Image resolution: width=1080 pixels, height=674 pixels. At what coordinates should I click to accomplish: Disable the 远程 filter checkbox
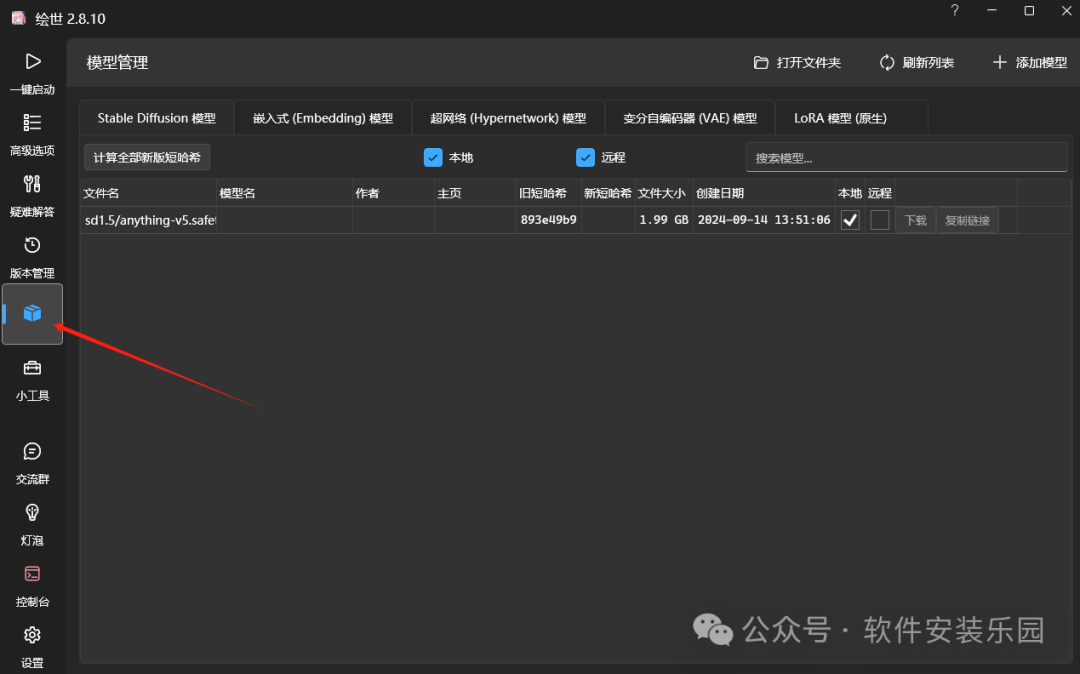click(585, 157)
